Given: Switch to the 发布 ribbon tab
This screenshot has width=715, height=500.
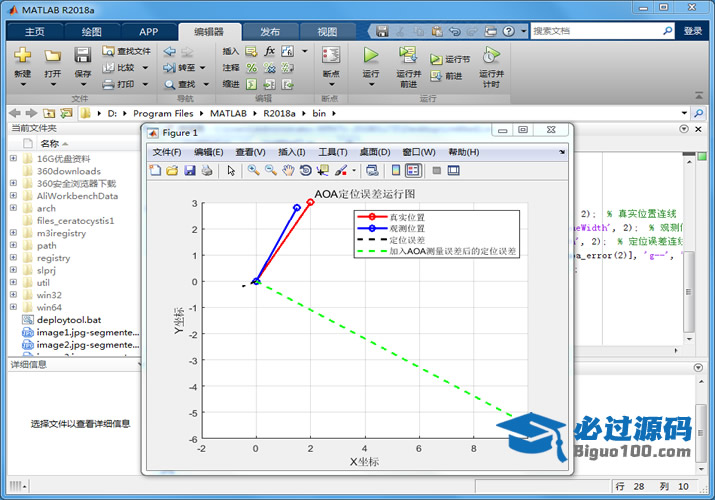Looking at the screenshot, I should [x=270, y=31].
